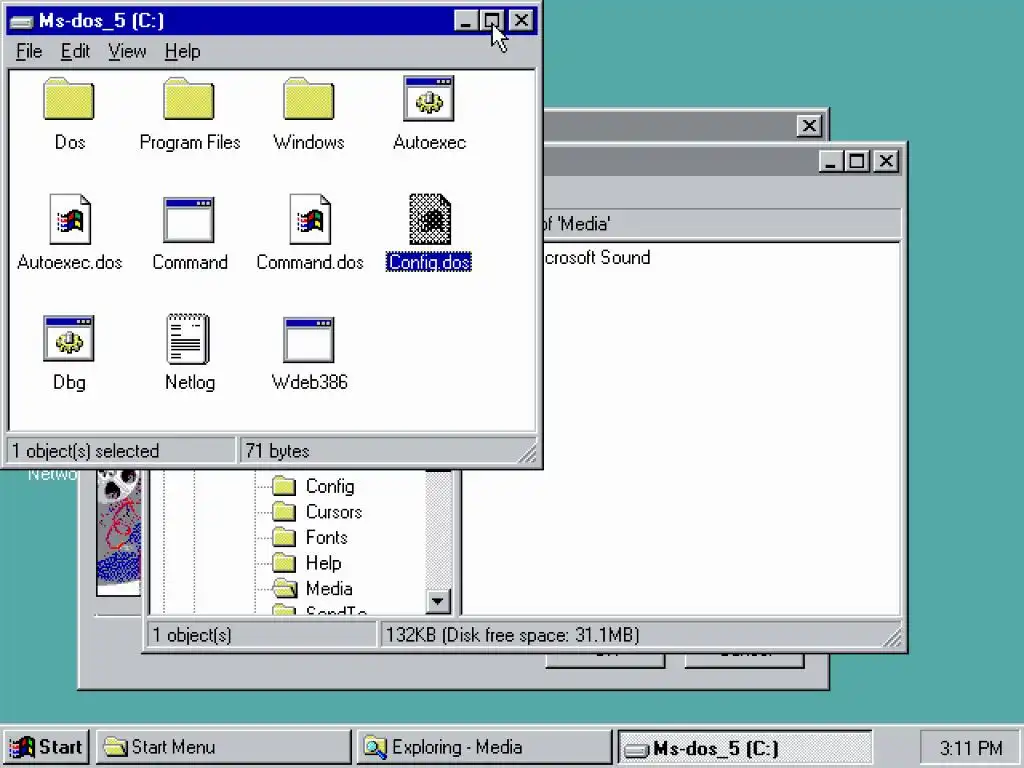
Task: Select the Autoexec.dos file icon
Action: (69, 219)
